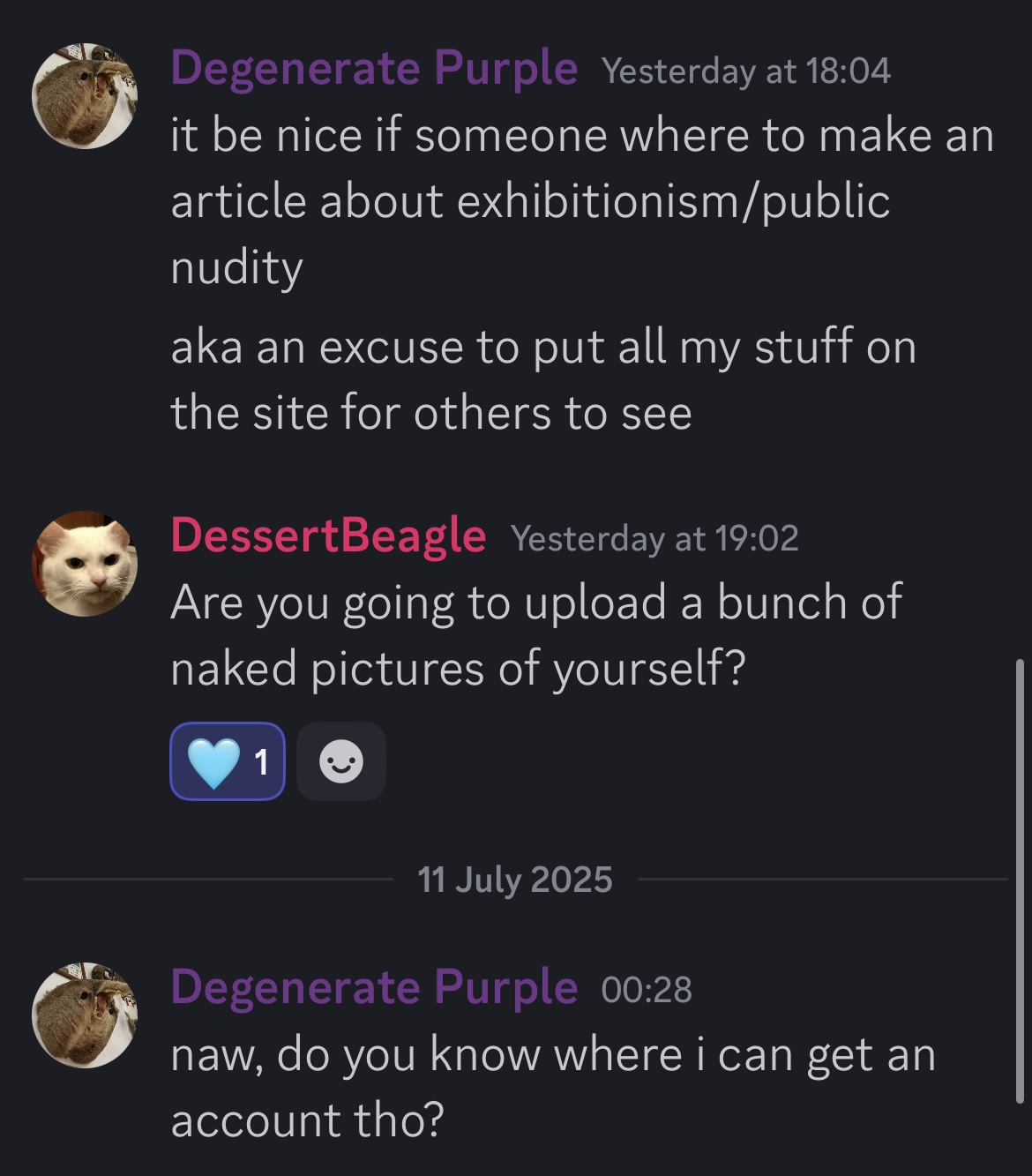Viewport: 1032px width, 1176px height.
Task: Select the message about exhibitionism/public nudity article
Action: tap(582, 201)
